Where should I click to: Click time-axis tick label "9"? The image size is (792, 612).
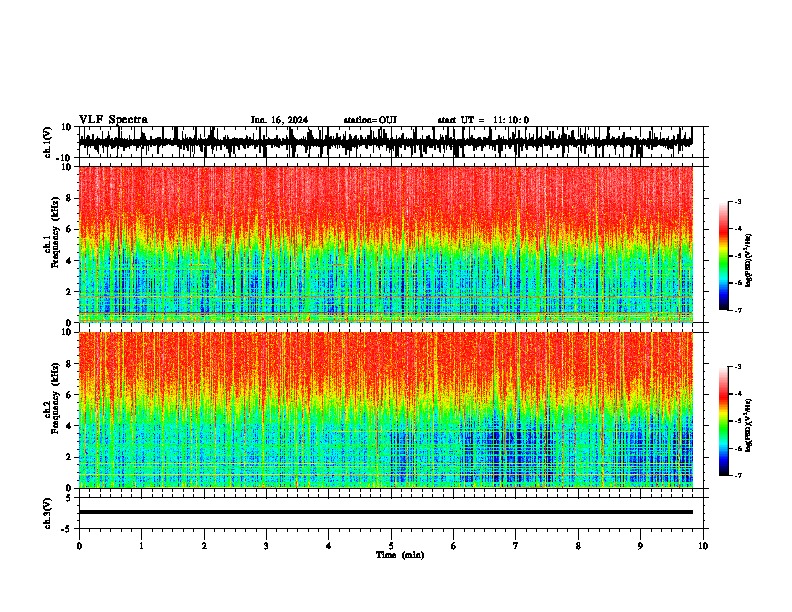click(640, 546)
